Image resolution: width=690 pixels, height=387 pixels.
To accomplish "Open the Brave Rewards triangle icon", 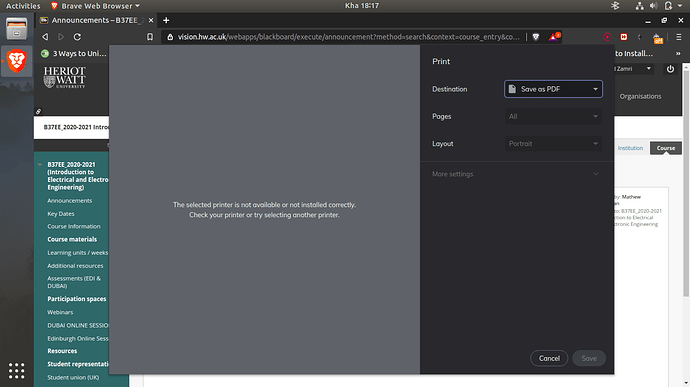I will pos(554,37).
